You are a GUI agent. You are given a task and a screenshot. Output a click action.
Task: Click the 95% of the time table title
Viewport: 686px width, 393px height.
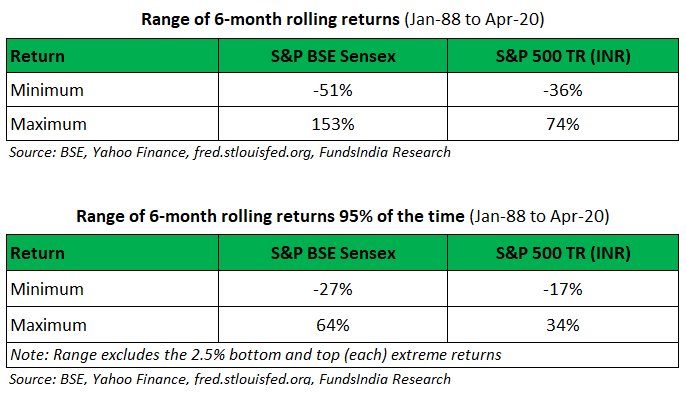pos(343,216)
